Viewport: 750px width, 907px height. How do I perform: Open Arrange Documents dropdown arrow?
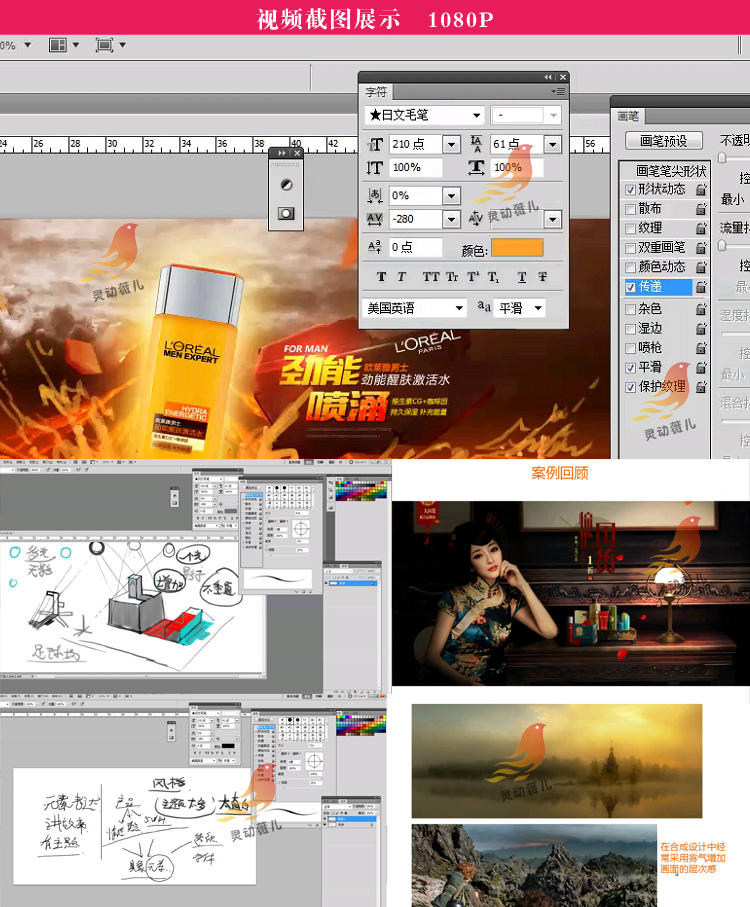76,45
